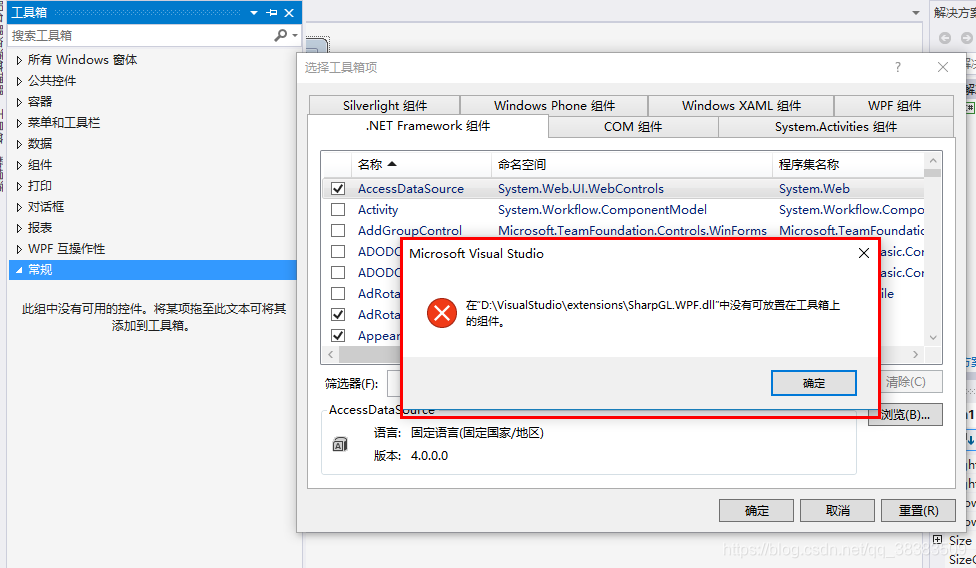Select the .NET Framework 组件 tab
976x568 pixels.
(x=428, y=126)
